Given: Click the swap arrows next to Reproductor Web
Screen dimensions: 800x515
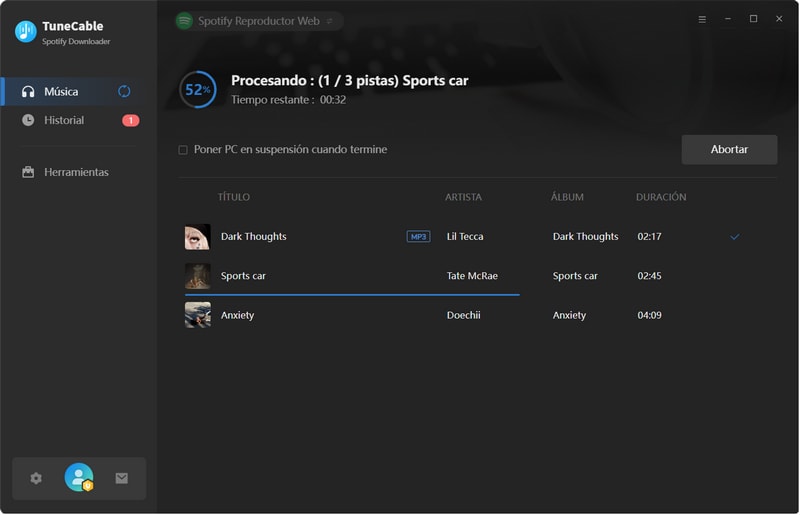Looking at the screenshot, I should click(x=330, y=21).
